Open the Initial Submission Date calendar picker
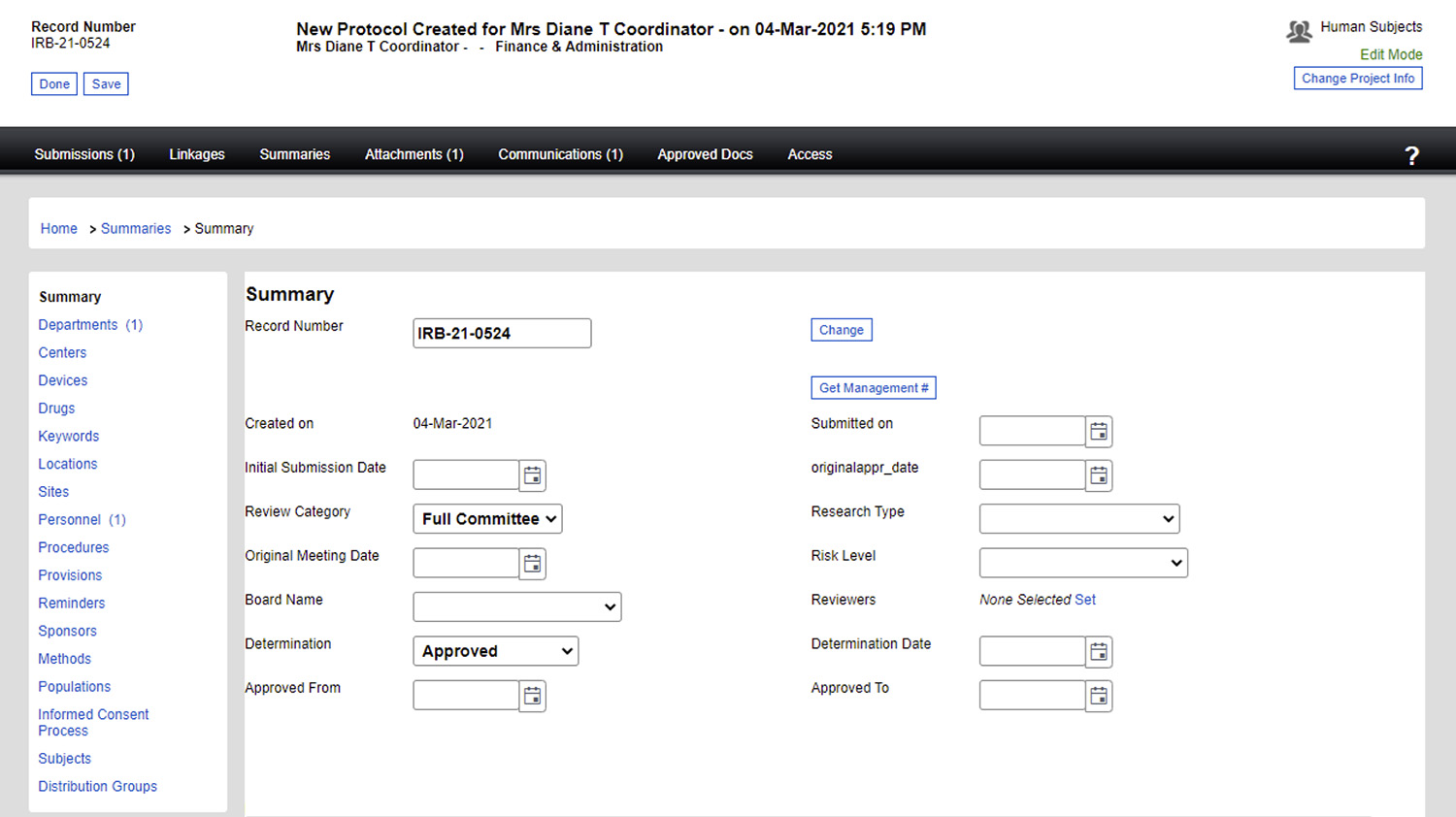This screenshot has width=1456, height=817. click(532, 474)
